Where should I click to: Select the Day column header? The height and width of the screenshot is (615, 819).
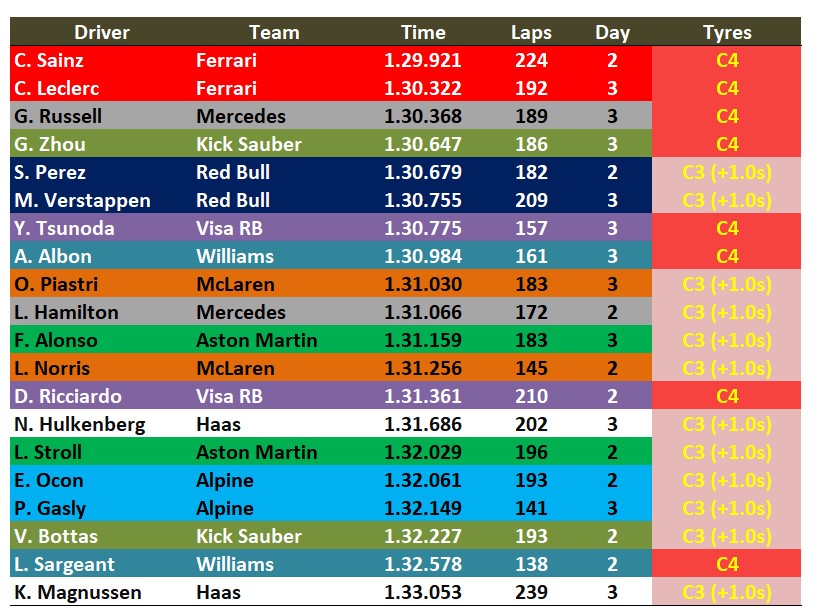pyautogui.click(x=612, y=32)
